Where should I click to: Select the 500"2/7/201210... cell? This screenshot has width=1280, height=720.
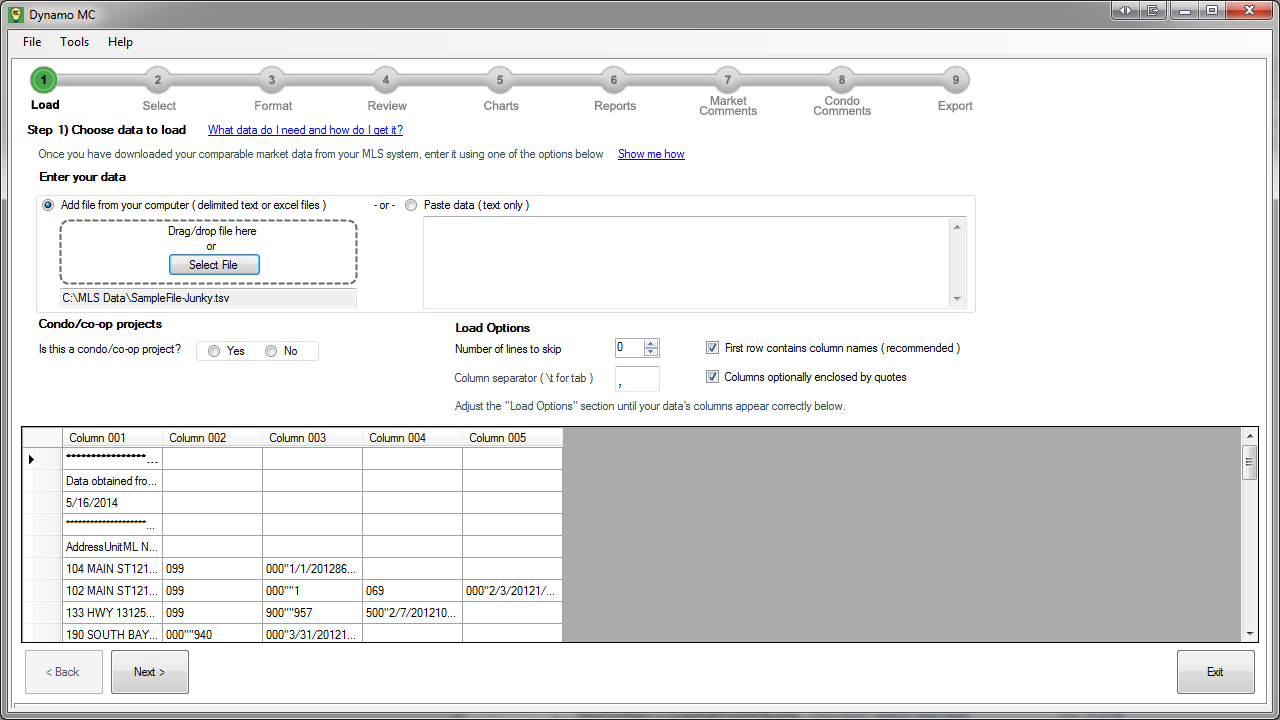pos(412,613)
